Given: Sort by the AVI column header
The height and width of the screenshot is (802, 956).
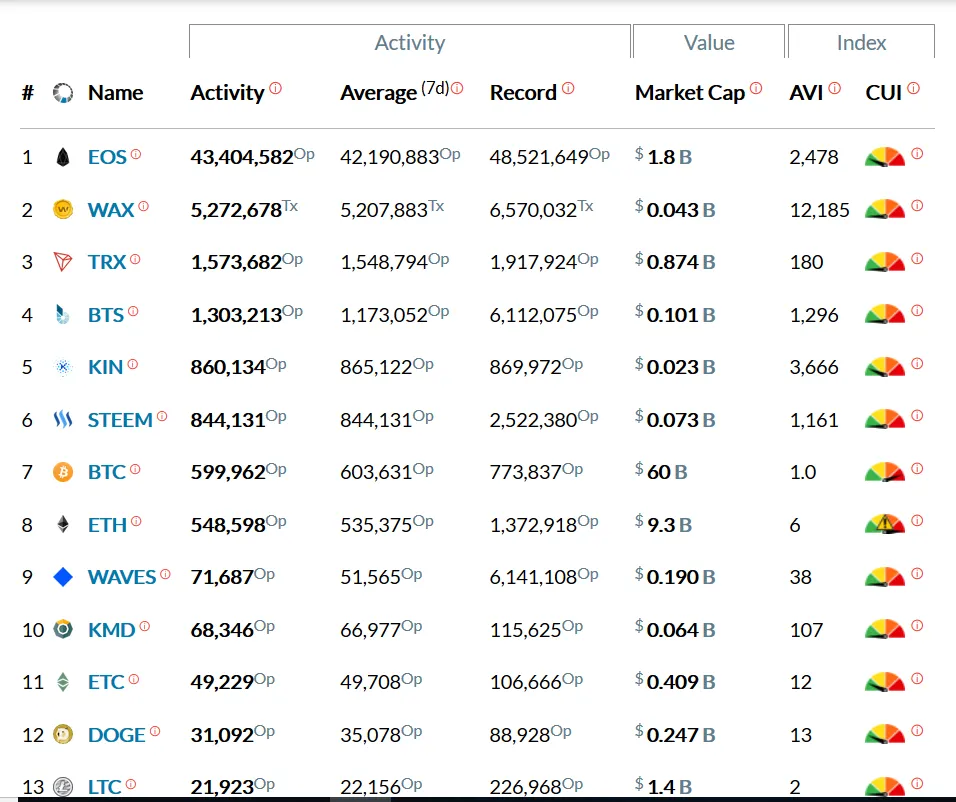Looking at the screenshot, I should [x=806, y=93].
